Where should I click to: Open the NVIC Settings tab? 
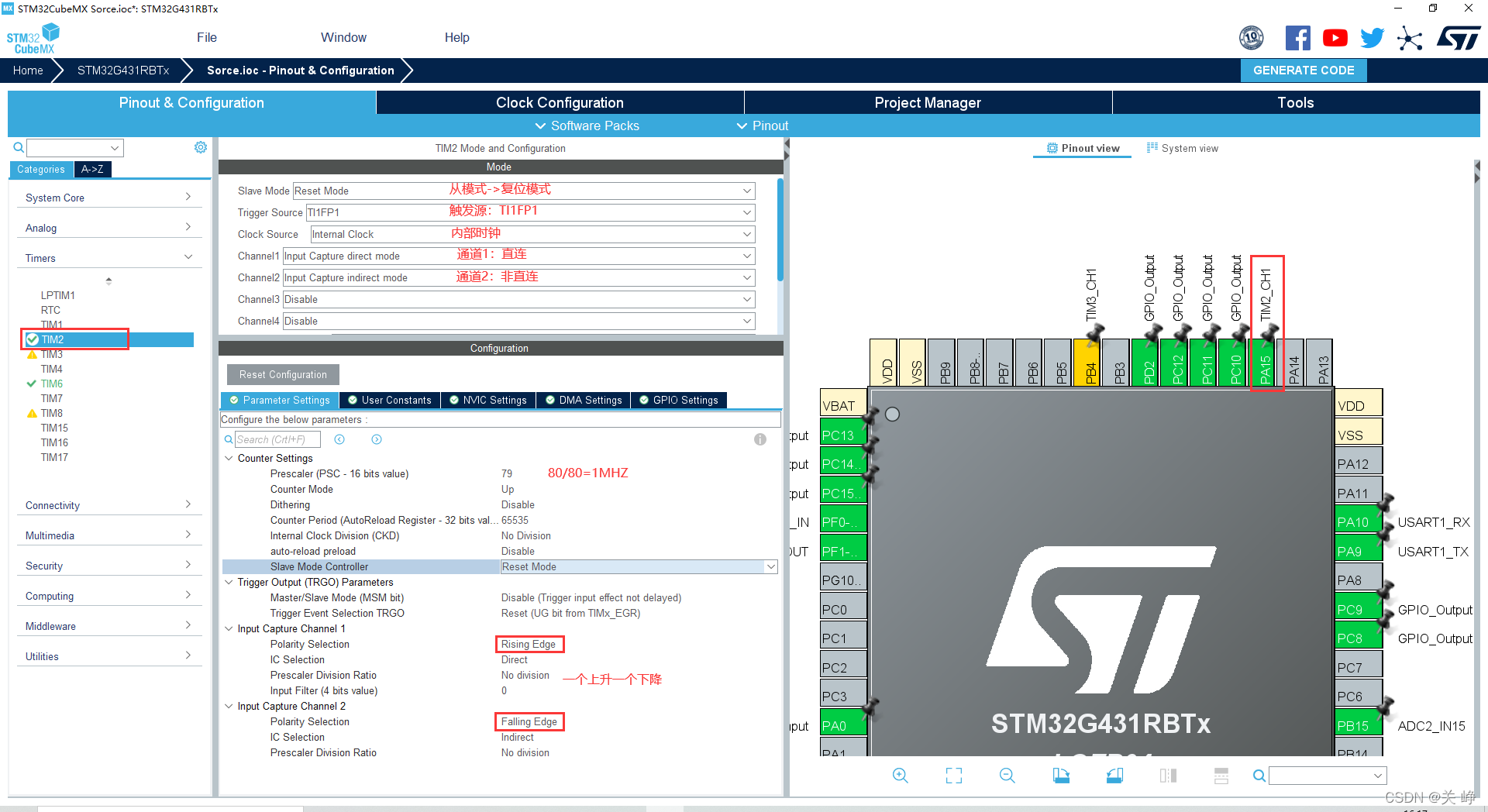487,400
